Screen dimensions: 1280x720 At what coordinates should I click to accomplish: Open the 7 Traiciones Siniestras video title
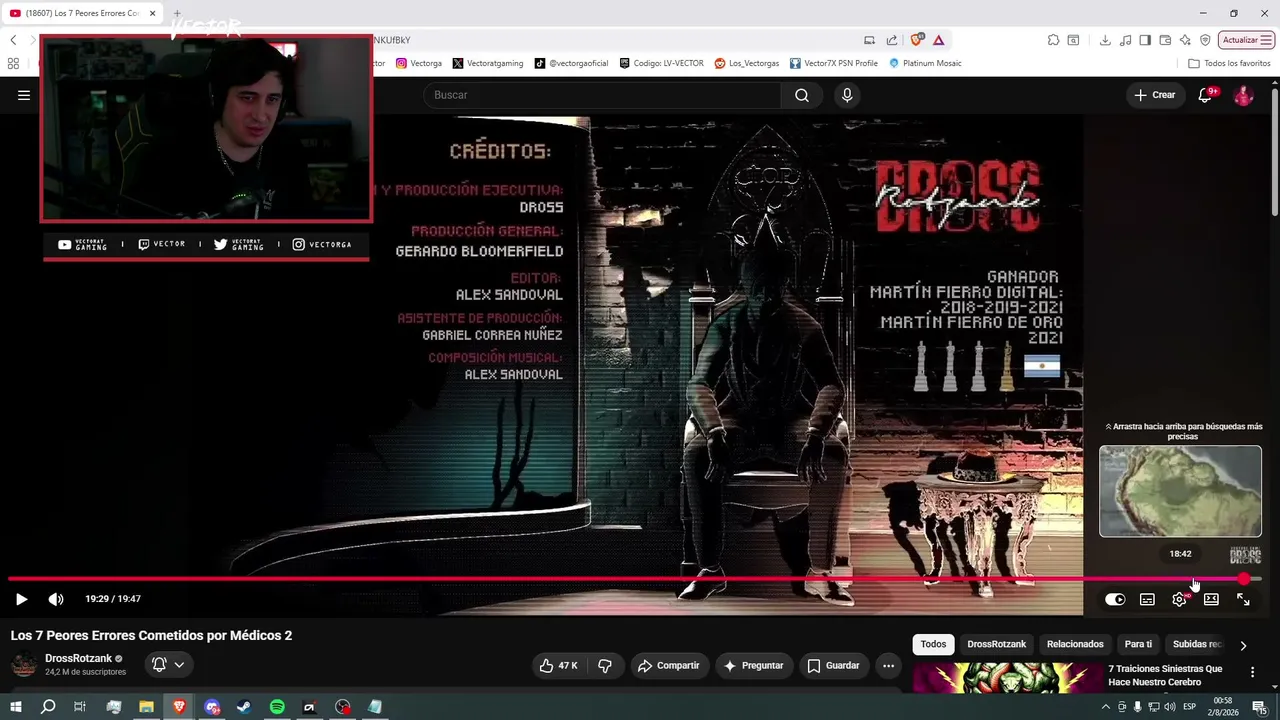coord(1165,675)
